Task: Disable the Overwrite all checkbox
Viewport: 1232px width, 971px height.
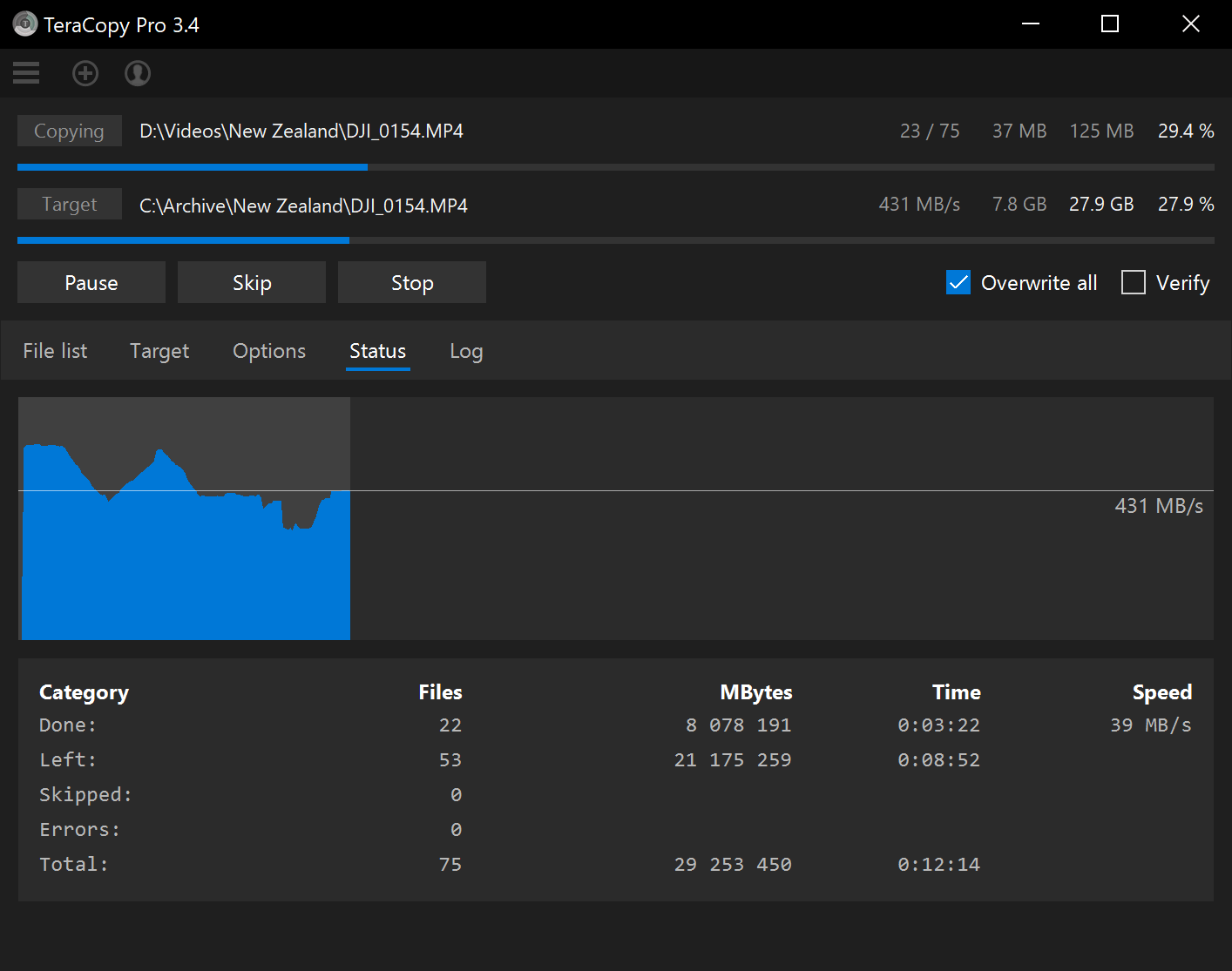Action: pos(958,282)
